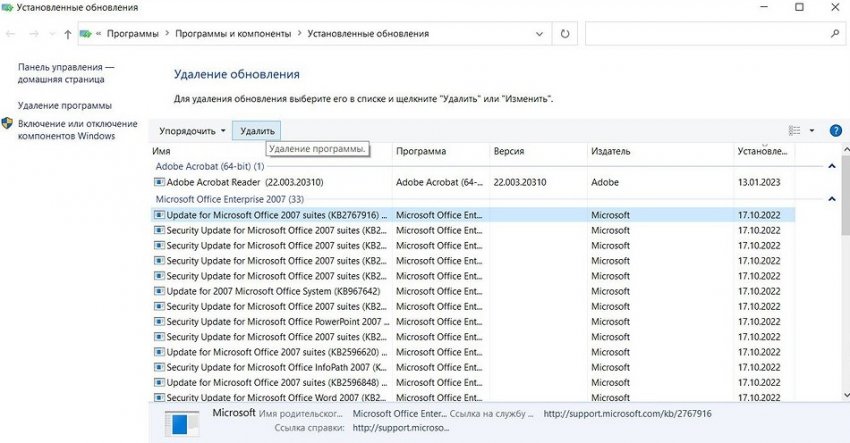Open Удаление программы link in sidebar
850x443 pixels.
tap(65, 105)
